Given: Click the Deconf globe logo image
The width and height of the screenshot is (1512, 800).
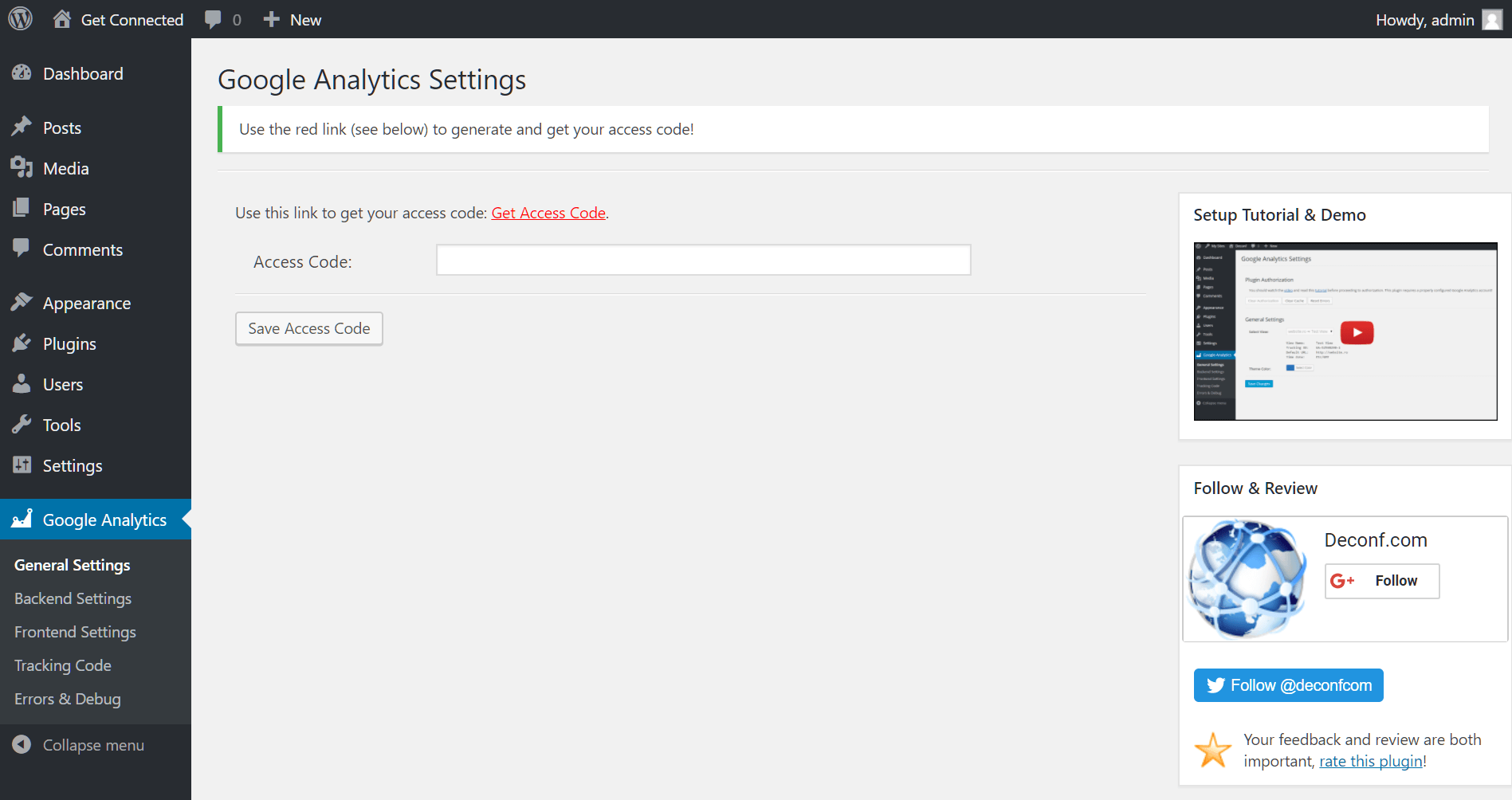Looking at the screenshot, I should click(1247, 579).
